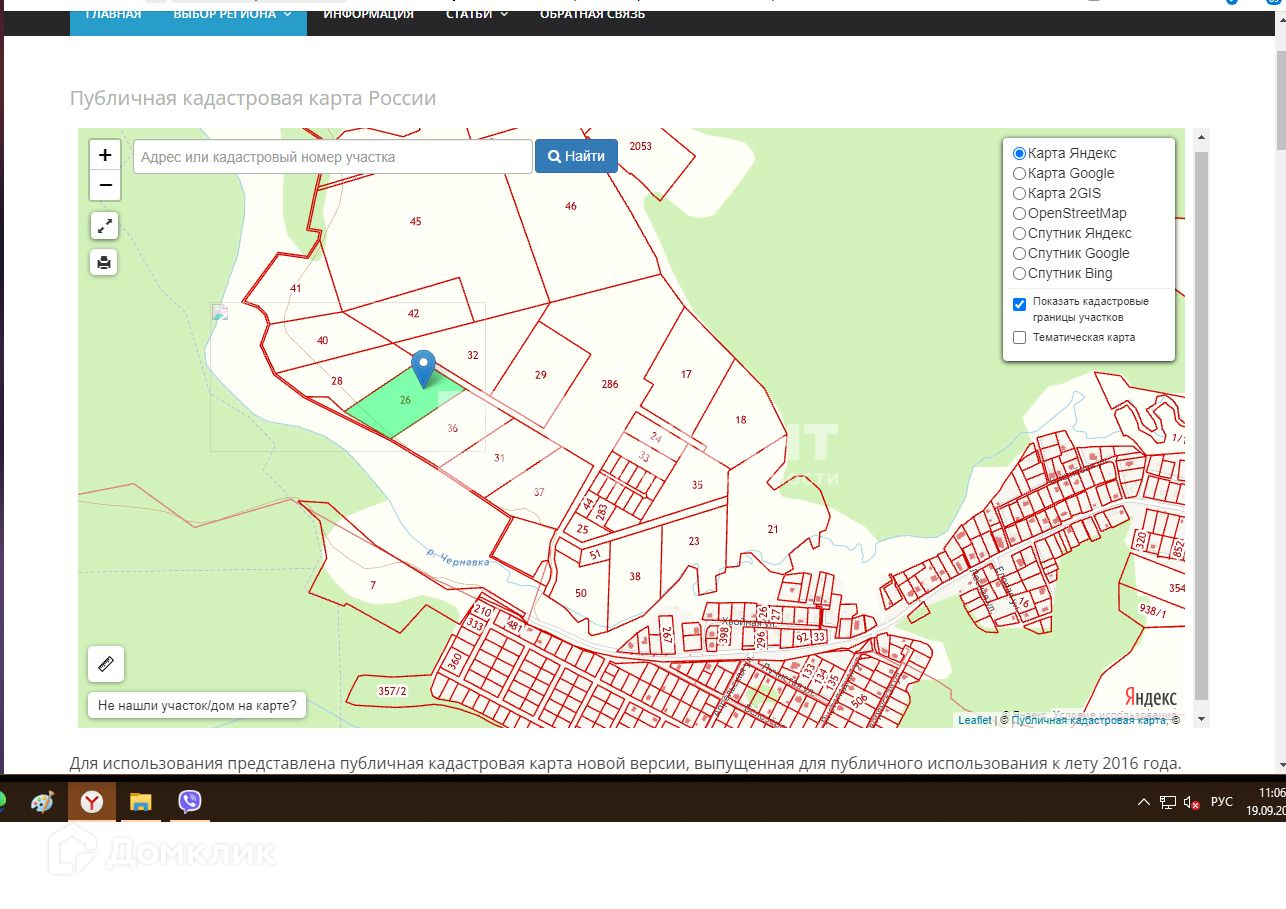The width and height of the screenshot is (1286, 909).
Task: Open the Информация menu item
Action: coord(368,14)
